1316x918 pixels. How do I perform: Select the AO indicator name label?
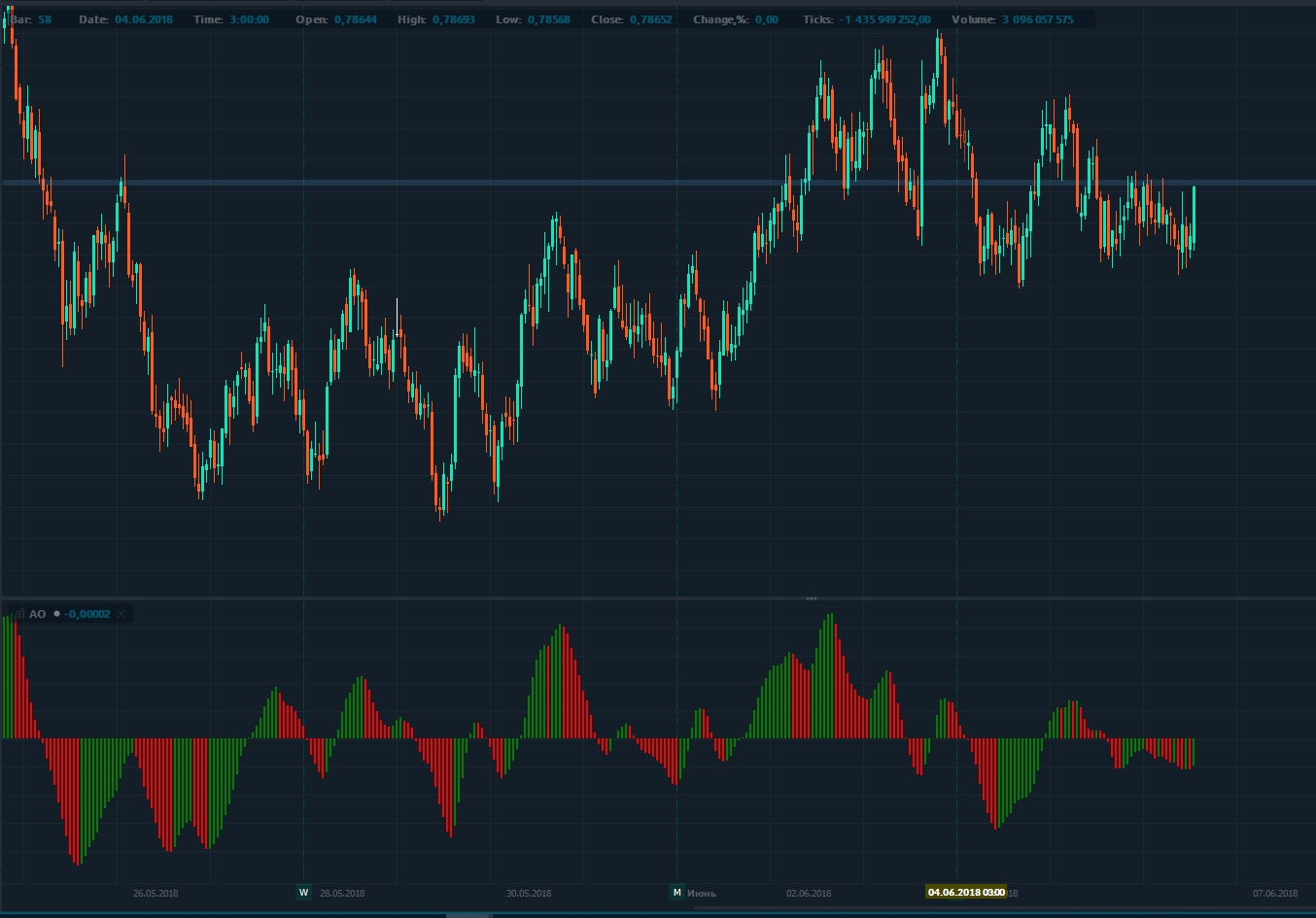pyautogui.click(x=37, y=614)
